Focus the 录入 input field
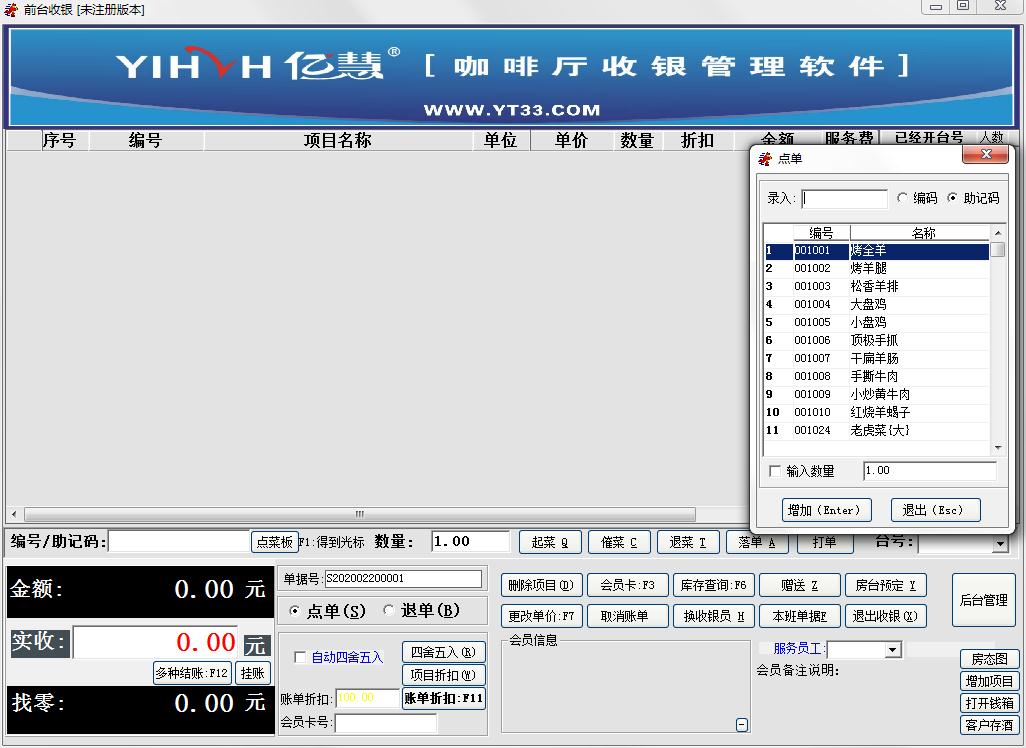The width and height of the screenshot is (1026, 748). 844,198
